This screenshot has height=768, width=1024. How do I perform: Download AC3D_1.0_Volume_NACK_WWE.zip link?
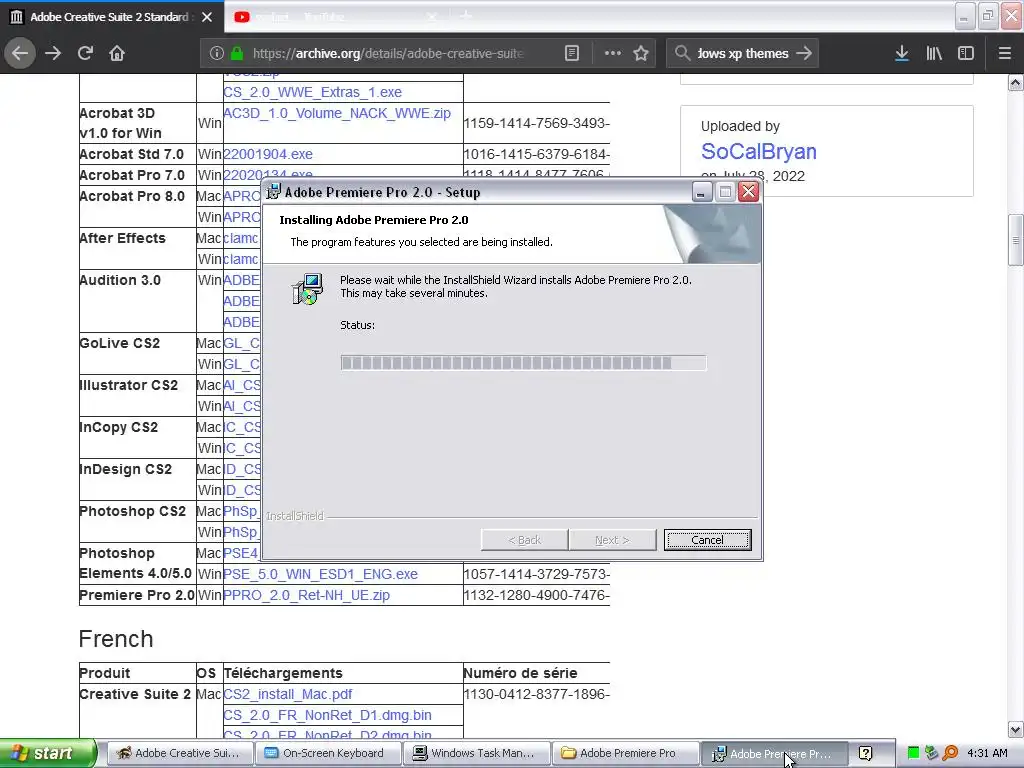click(337, 113)
